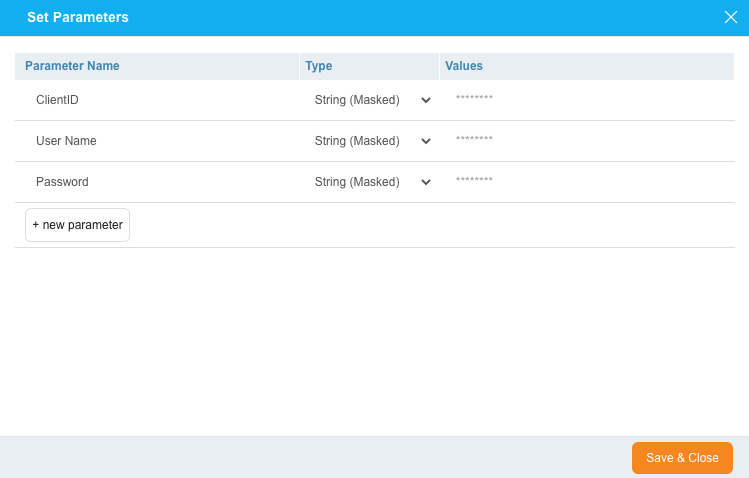The width and height of the screenshot is (749, 478).
Task: Add a row with + new parameter
Action: pyautogui.click(x=77, y=225)
